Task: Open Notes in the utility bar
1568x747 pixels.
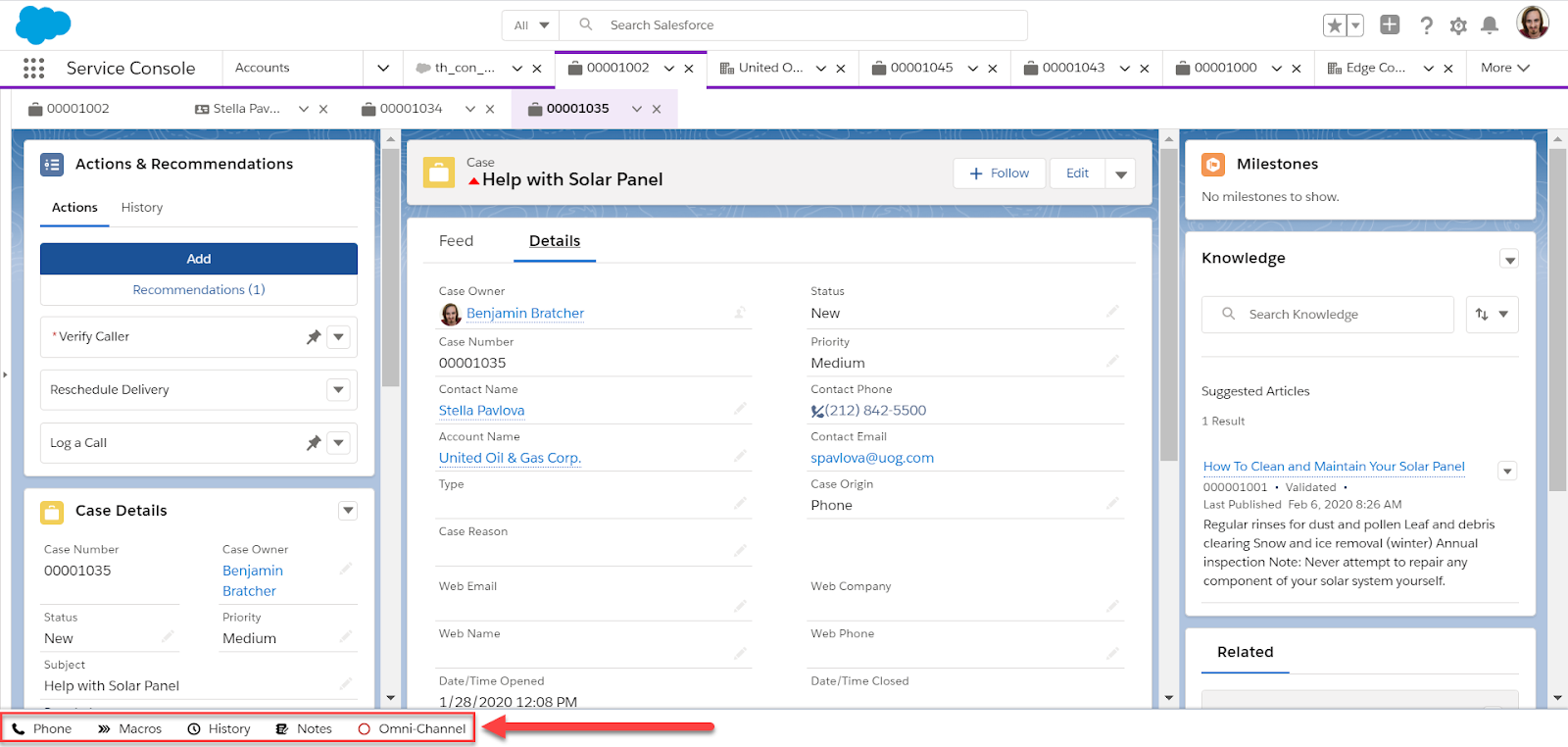Action: pyautogui.click(x=304, y=728)
